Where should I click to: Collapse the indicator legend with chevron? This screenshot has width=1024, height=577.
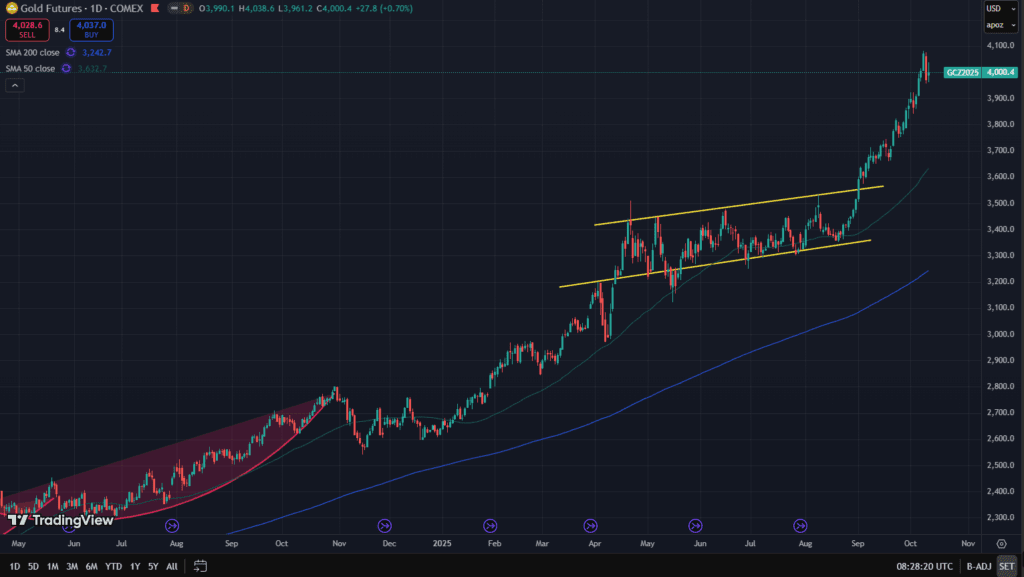(14, 86)
